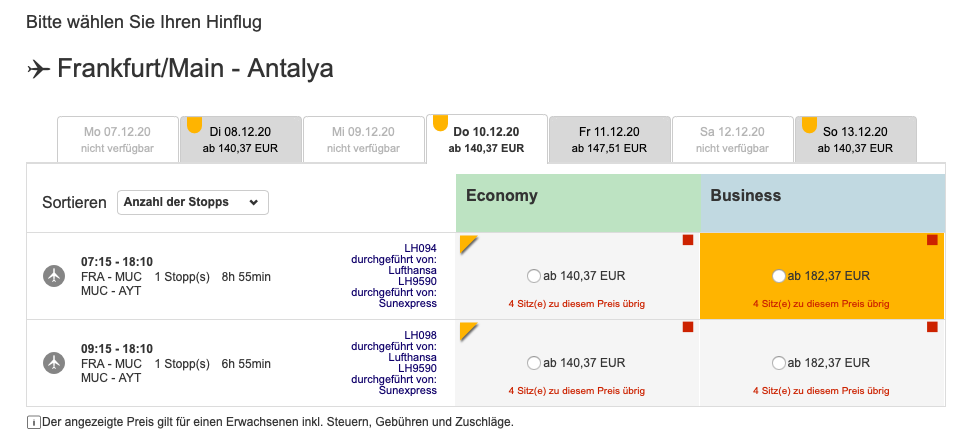This screenshot has width=956, height=445.
Task: Click the red square in the 07:15 Economy cell
Action: [688, 240]
